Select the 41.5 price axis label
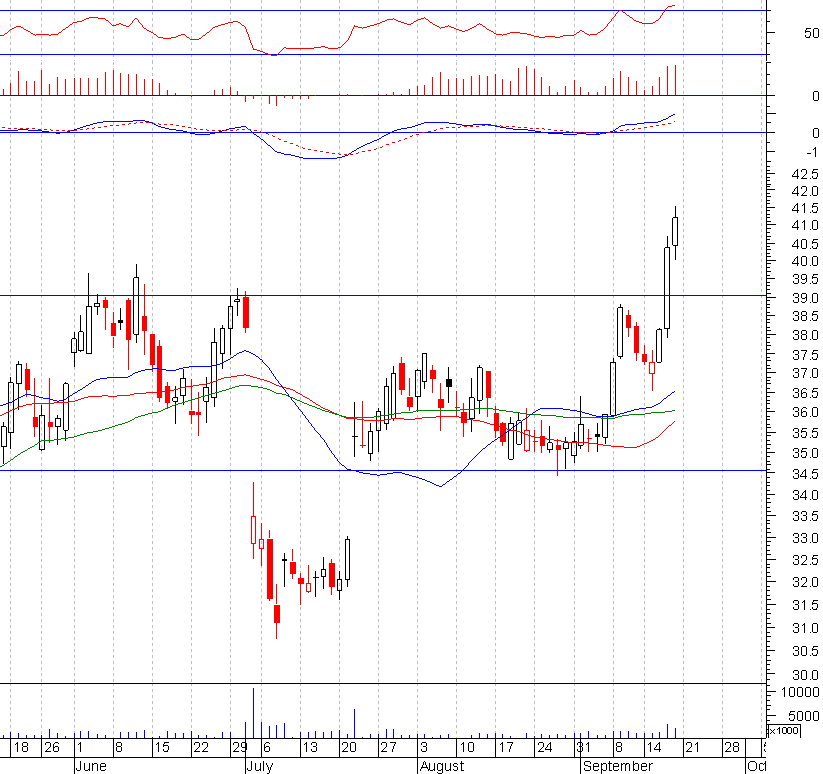Image resolution: width=823 pixels, height=774 pixels. pos(805,208)
